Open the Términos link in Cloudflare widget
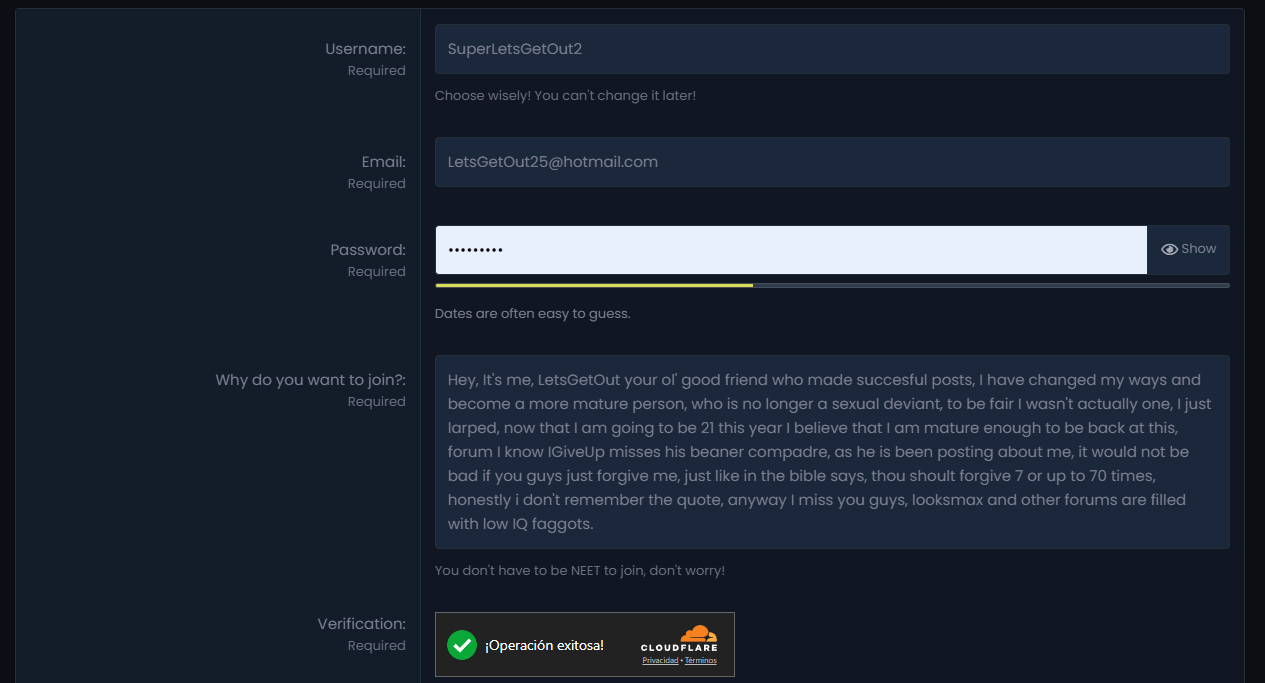Screen dimensions: 1265x683 click(x=700, y=661)
